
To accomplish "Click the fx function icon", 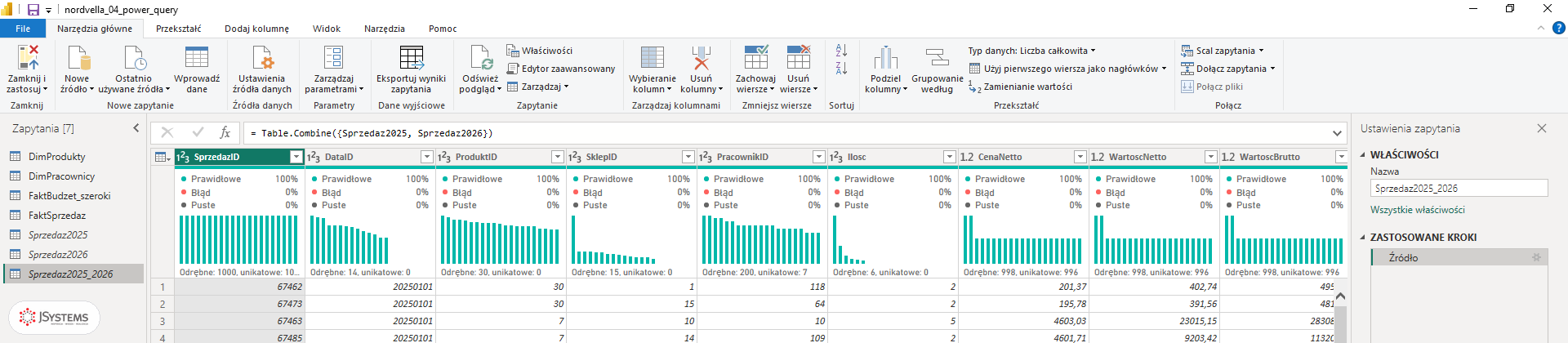I will [x=225, y=132].
